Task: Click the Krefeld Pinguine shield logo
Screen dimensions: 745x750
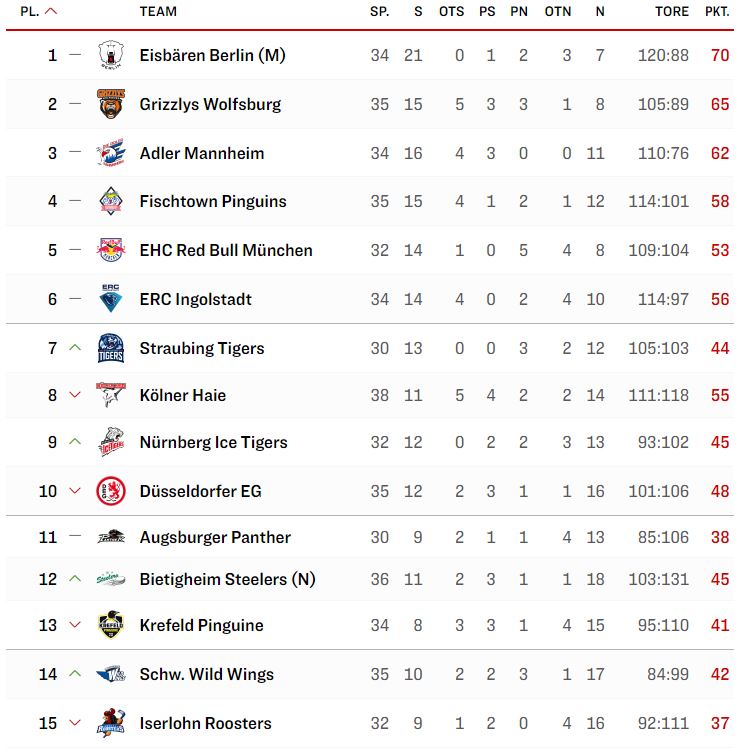Action: point(111,625)
